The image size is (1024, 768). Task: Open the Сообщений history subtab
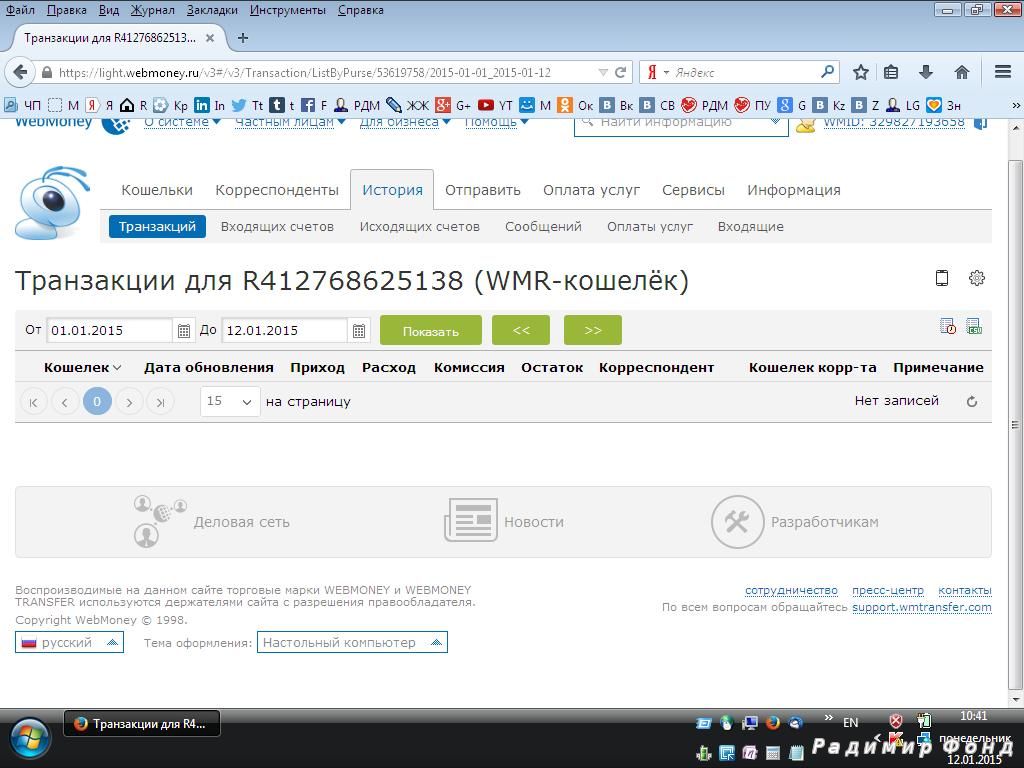[x=543, y=227]
